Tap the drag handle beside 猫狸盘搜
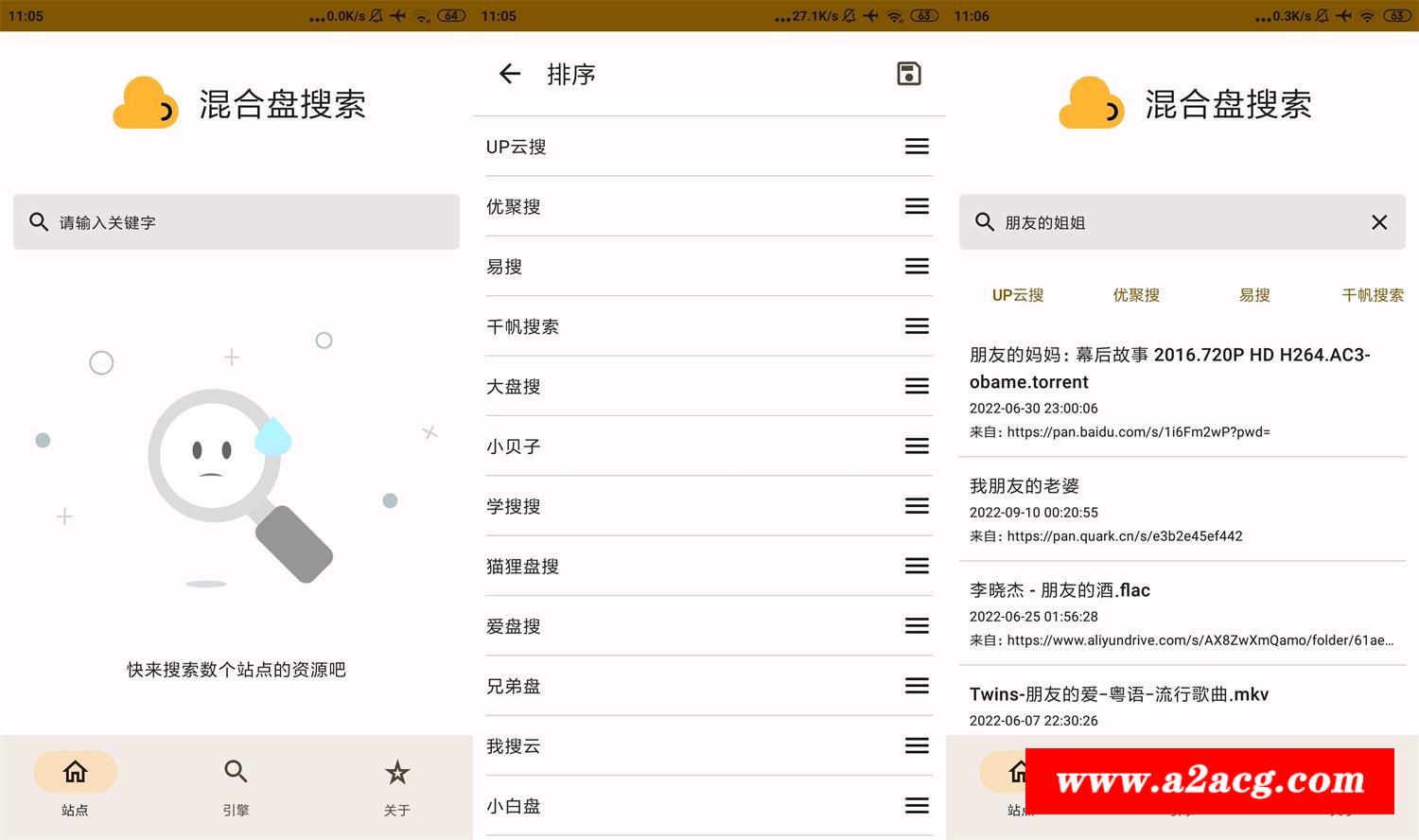This screenshot has width=1419, height=840. pos(916,566)
